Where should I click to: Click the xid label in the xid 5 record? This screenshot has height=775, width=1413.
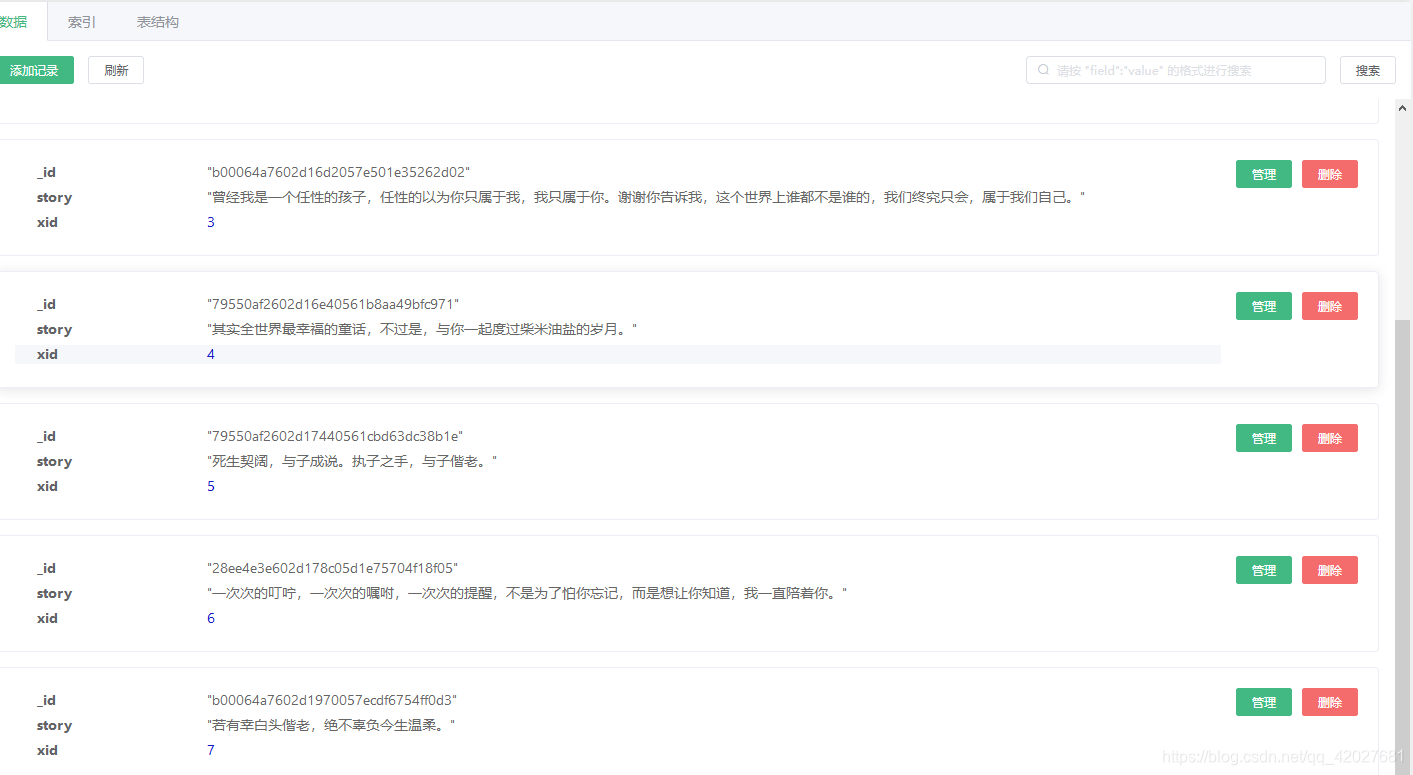pyautogui.click(x=47, y=486)
